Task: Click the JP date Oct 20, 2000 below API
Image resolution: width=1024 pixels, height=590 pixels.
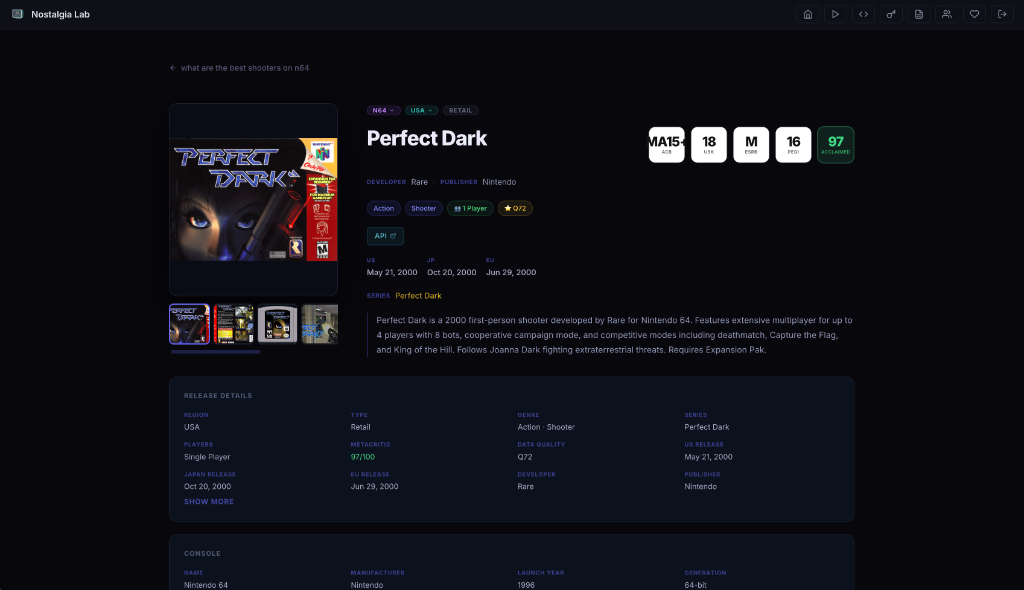Action: pos(451,272)
